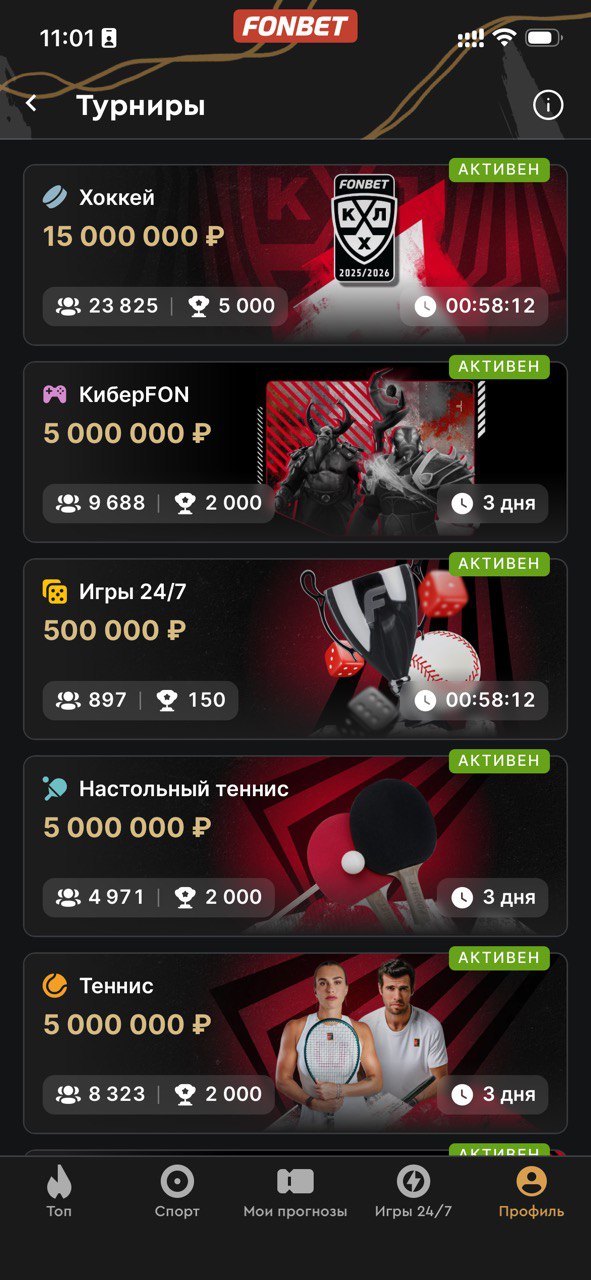Open the Профиль tab
This screenshot has height=1280, width=591.
click(x=531, y=1192)
